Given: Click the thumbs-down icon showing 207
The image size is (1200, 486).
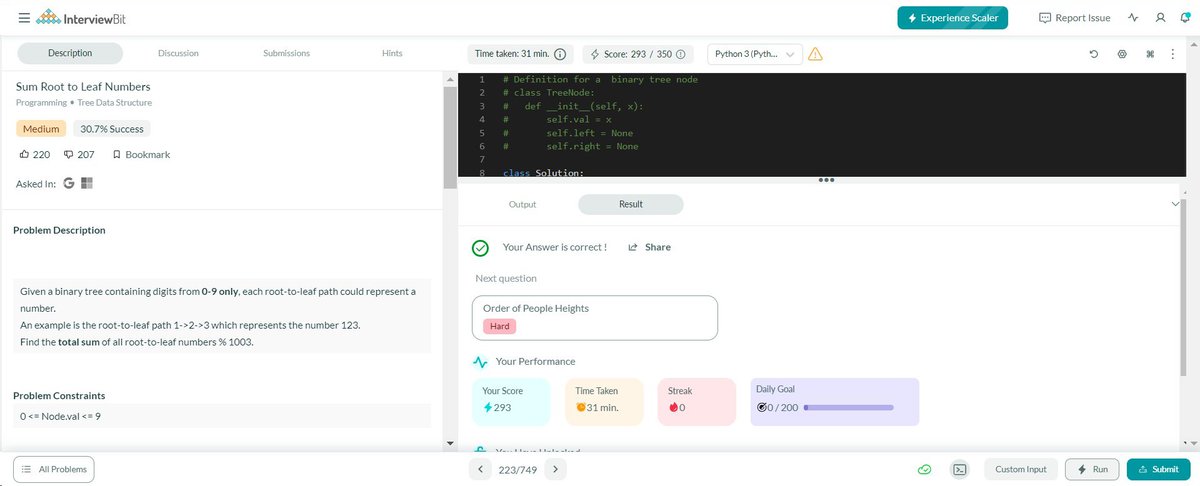Looking at the screenshot, I should [x=69, y=155].
